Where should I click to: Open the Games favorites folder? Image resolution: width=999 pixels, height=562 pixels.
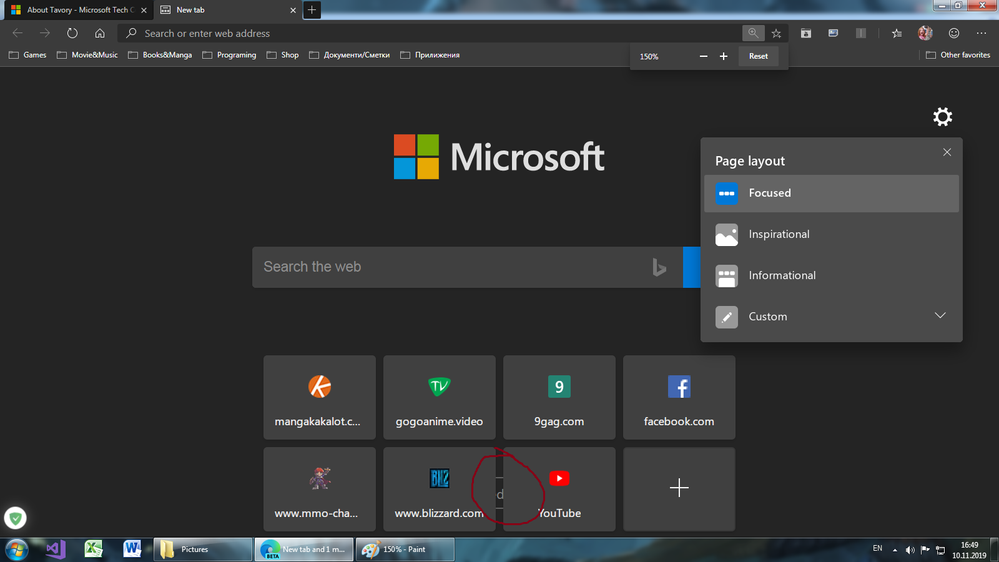[x=27, y=55]
